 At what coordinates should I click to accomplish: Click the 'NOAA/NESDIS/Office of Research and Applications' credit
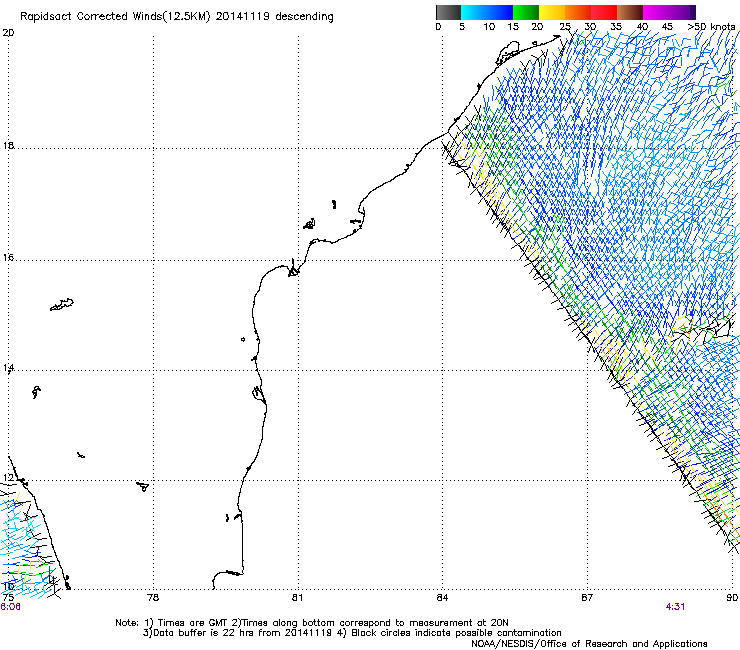pos(589,644)
